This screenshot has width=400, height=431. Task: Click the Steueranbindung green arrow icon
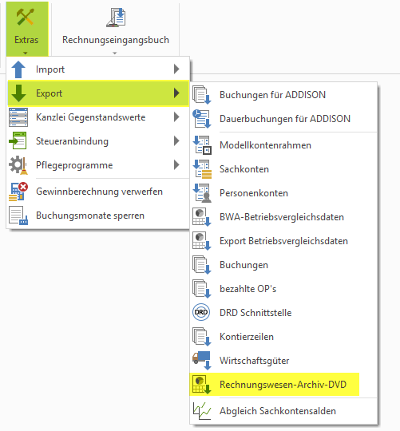[18, 141]
